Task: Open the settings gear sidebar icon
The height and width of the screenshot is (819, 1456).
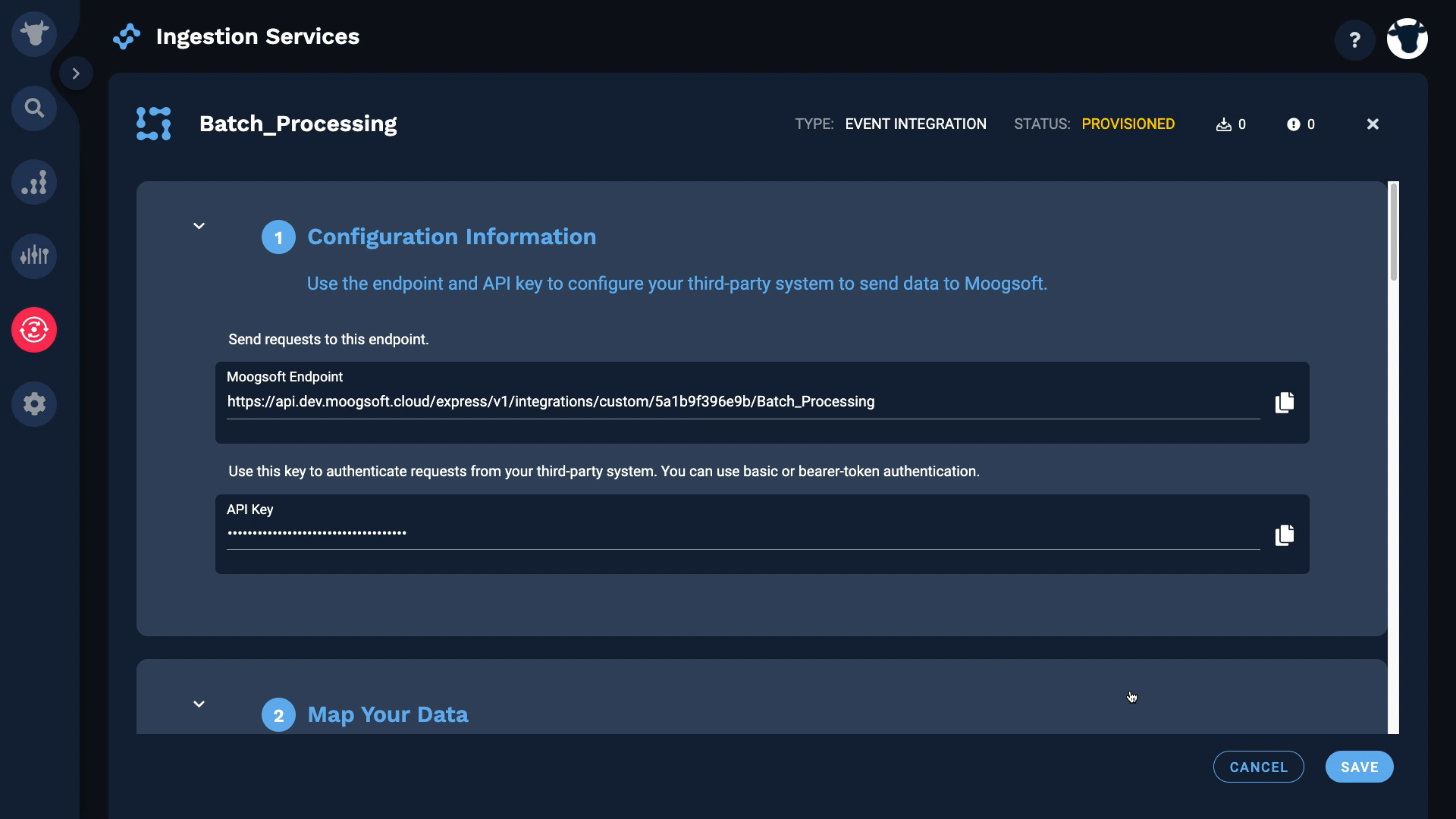Action: coord(34,403)
